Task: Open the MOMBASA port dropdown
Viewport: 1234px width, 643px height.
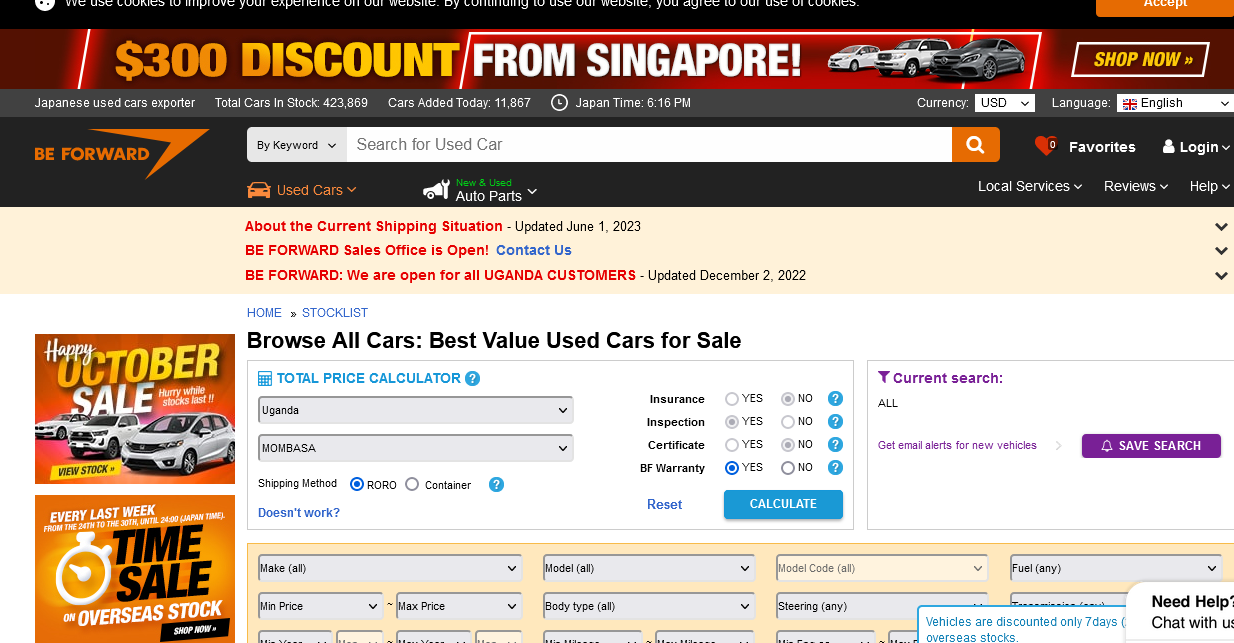Action: [x=415, y=448]
